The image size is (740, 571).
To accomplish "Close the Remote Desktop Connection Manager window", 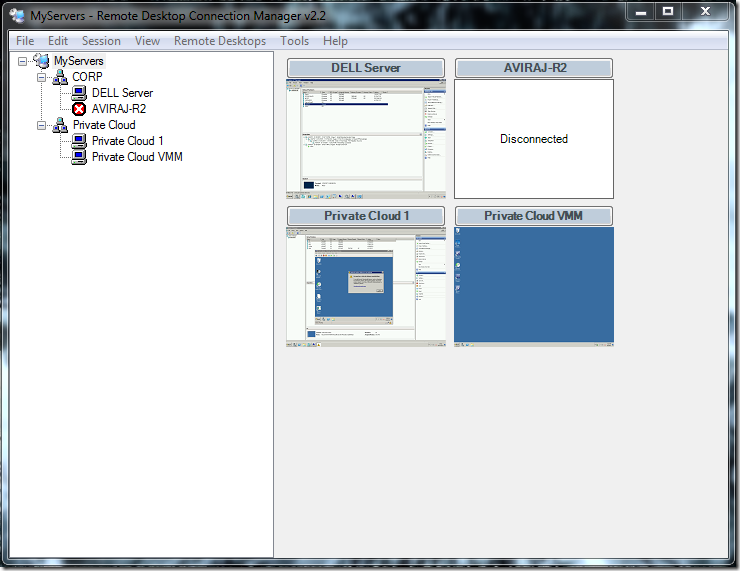I will pyautogui.click(x=705, y=12).
